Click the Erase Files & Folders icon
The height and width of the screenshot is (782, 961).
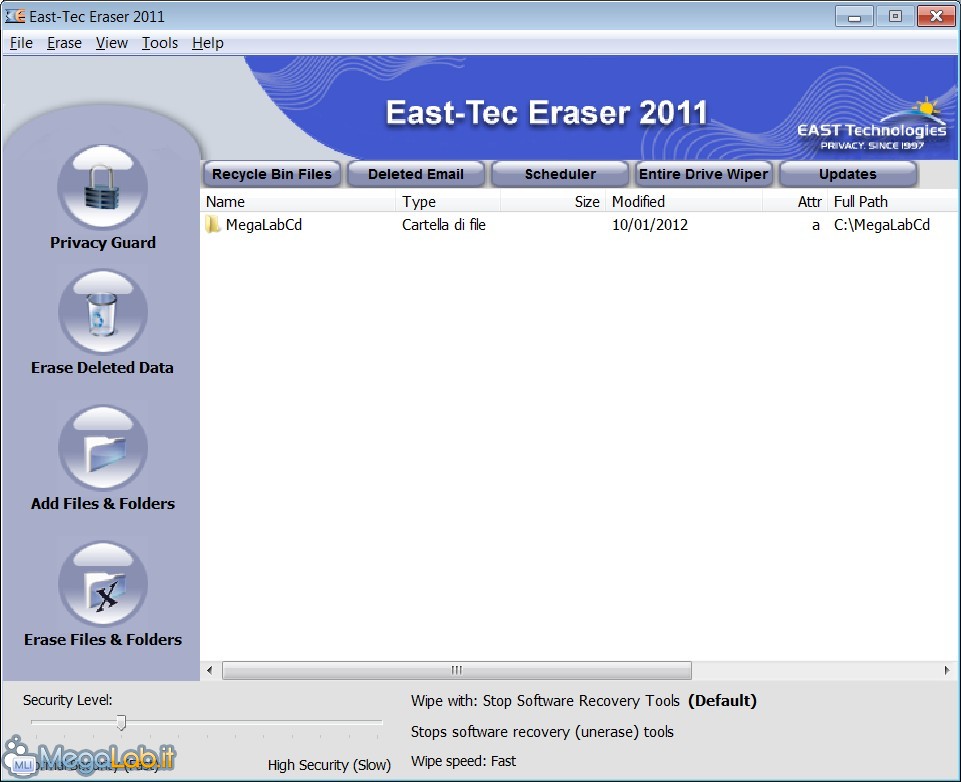coord(102,583)
